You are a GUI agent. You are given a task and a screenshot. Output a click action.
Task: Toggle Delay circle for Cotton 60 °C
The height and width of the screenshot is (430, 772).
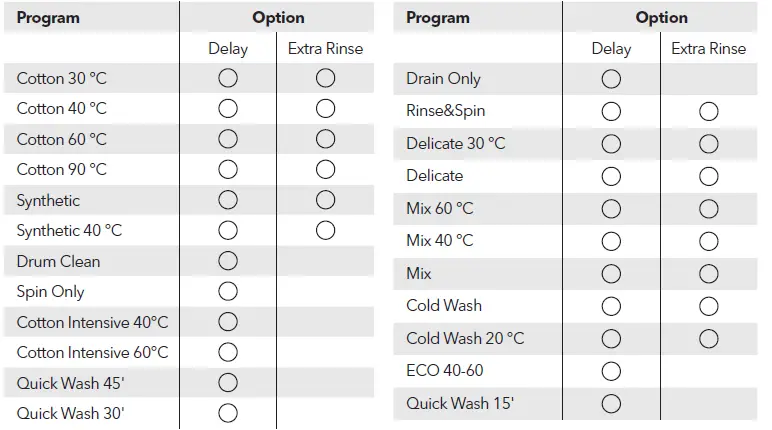(228, 139)
